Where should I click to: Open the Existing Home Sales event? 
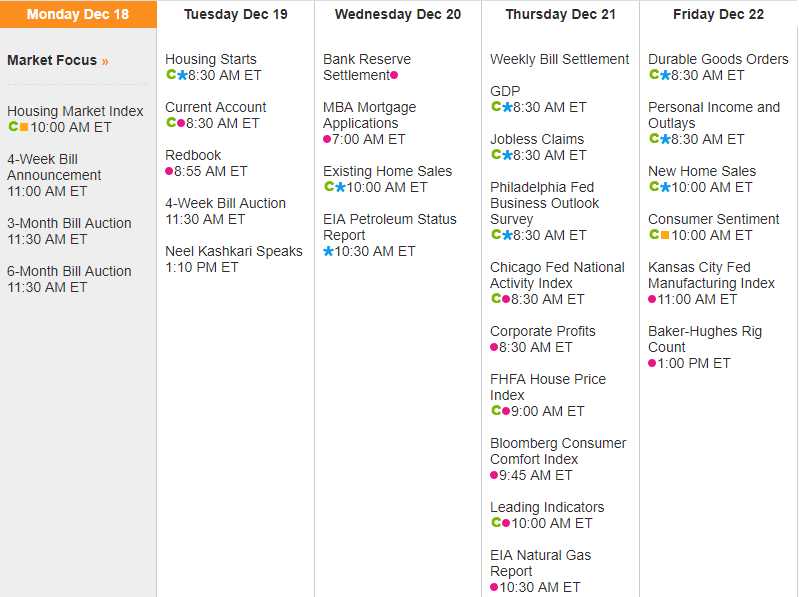click(x=387, y=171)
